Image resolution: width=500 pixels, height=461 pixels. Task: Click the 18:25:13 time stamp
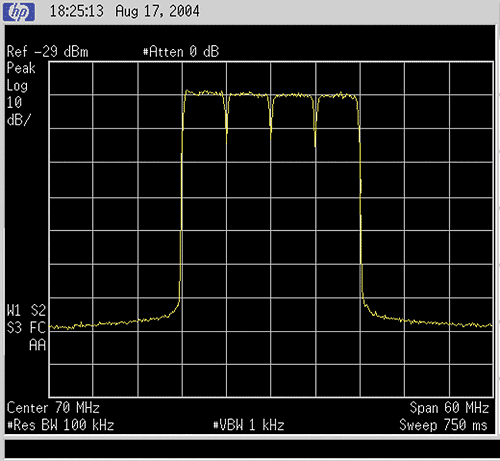[x=77, y=11]
